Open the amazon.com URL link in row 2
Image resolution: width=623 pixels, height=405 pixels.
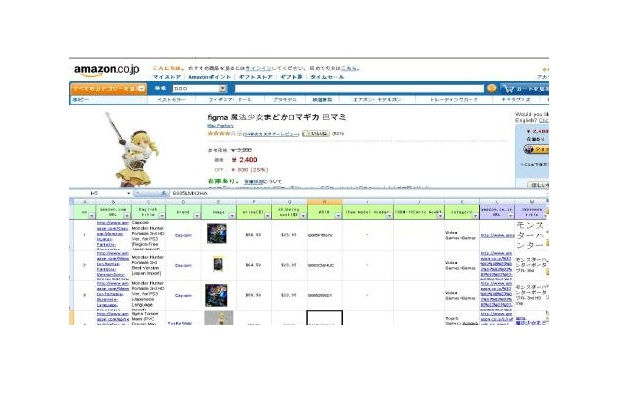click(x=113, y=264)
